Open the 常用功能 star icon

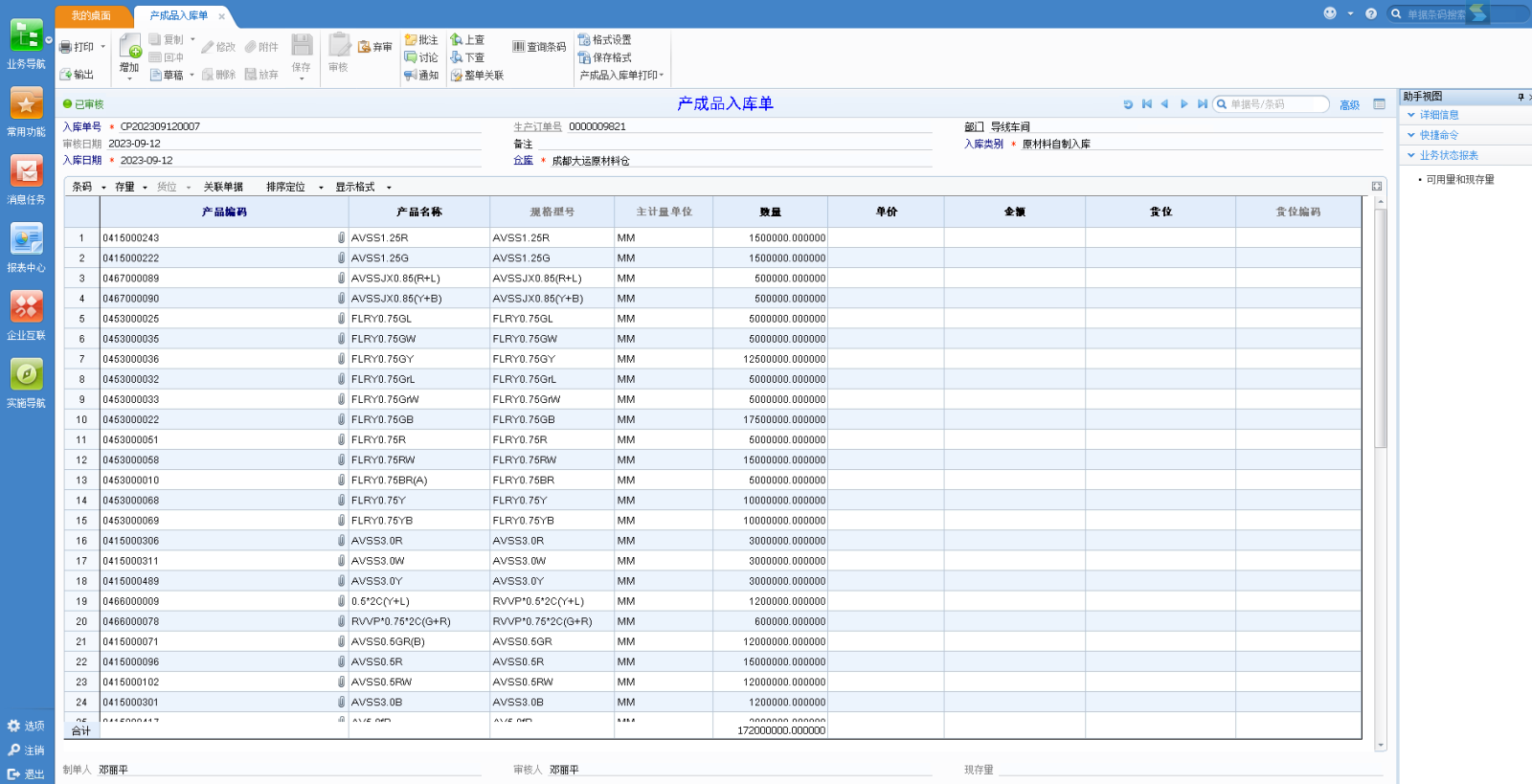point(26,103)
